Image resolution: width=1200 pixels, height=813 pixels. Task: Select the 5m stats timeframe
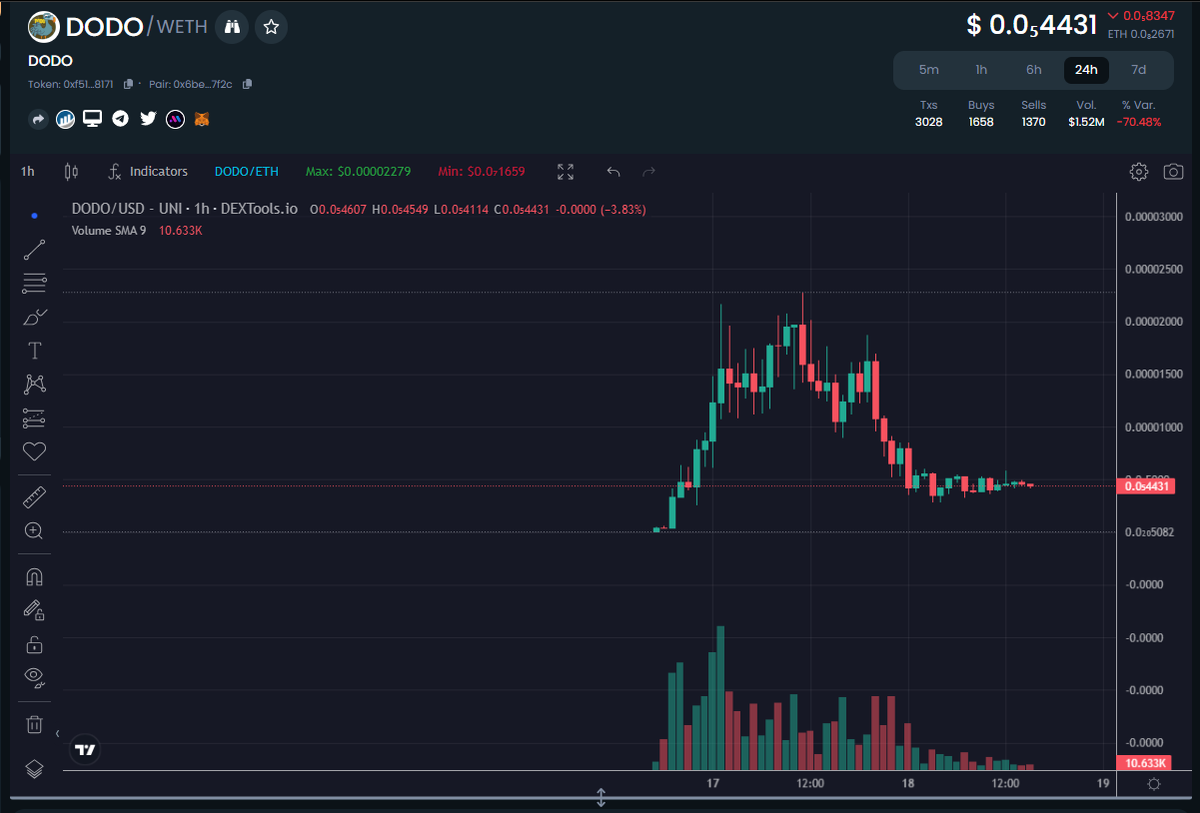pos(929,70)
